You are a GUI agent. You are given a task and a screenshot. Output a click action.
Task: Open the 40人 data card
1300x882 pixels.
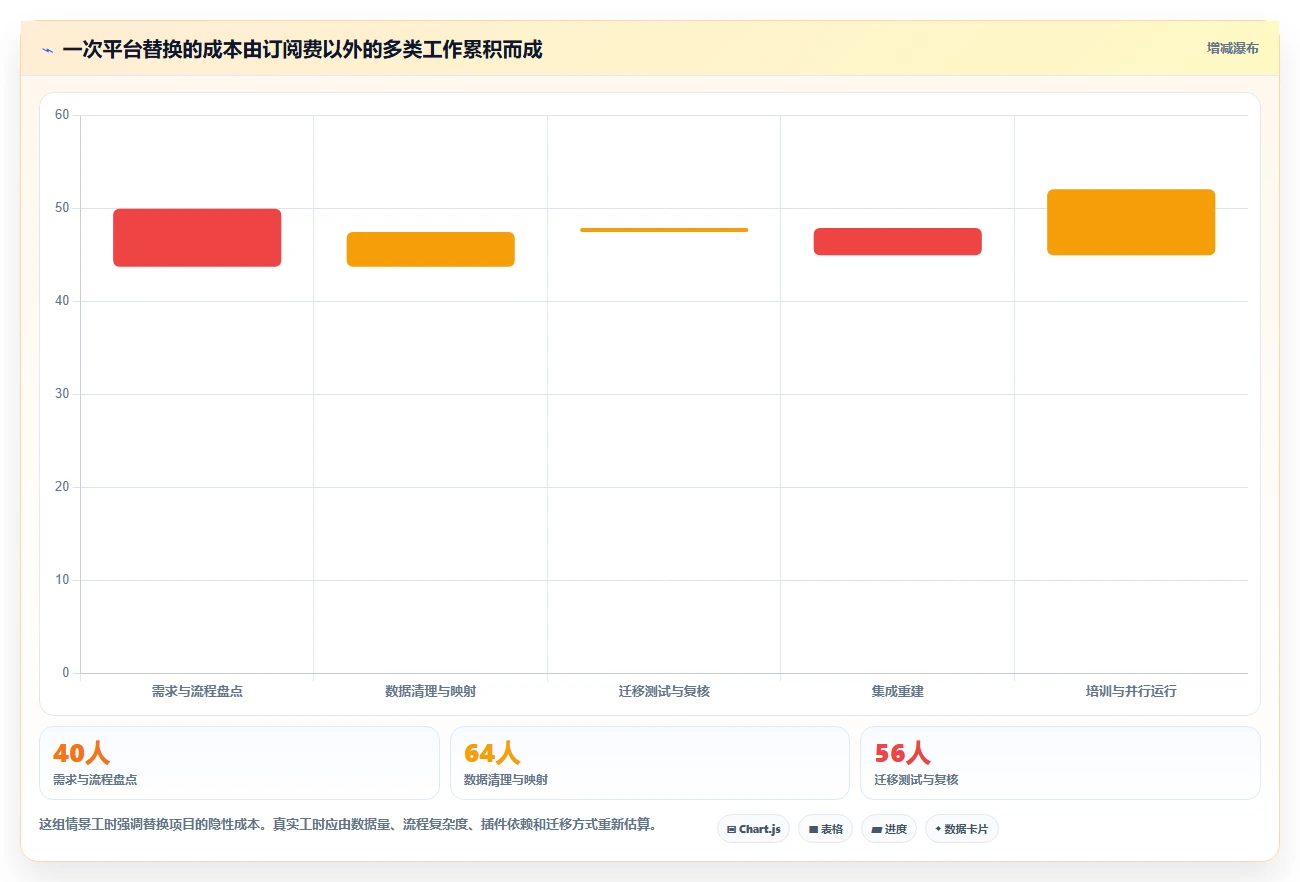[x=239, y=763]
